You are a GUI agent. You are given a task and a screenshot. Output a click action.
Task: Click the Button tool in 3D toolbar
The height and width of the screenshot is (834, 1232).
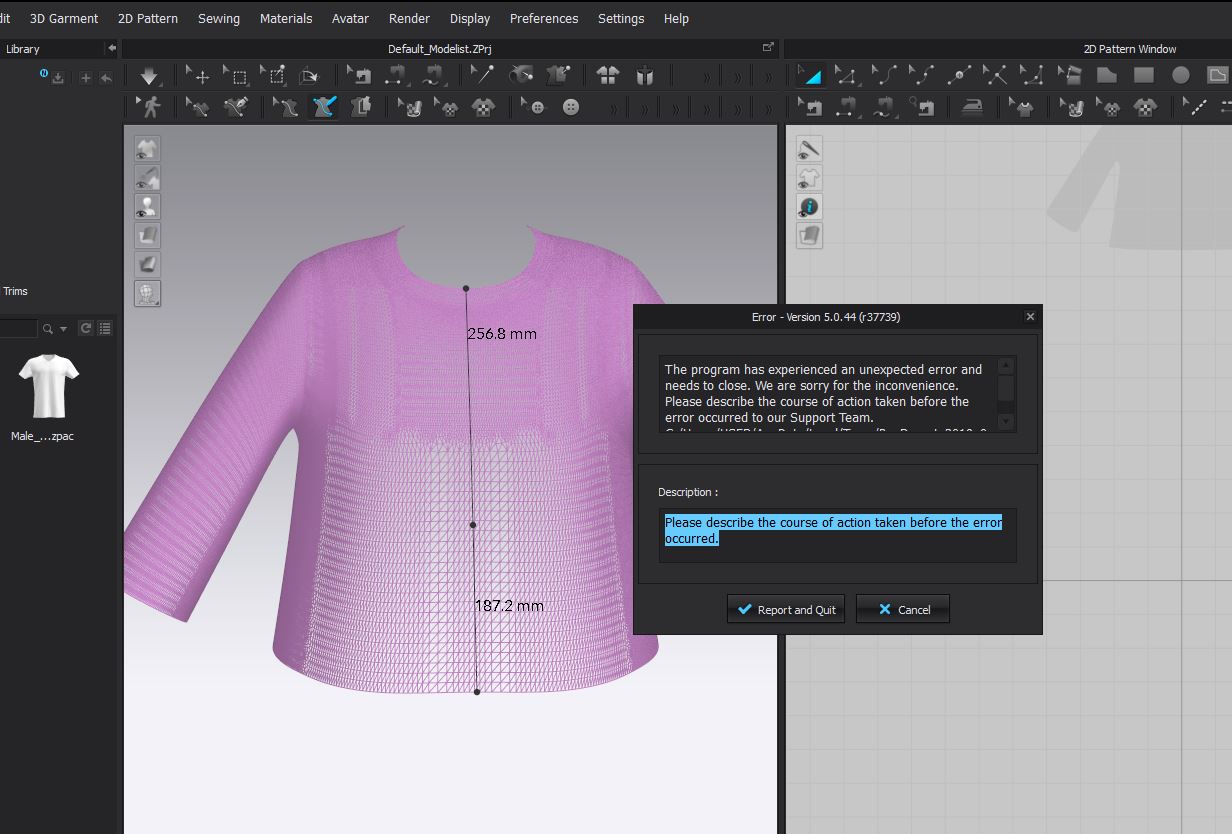click(571, 107)
